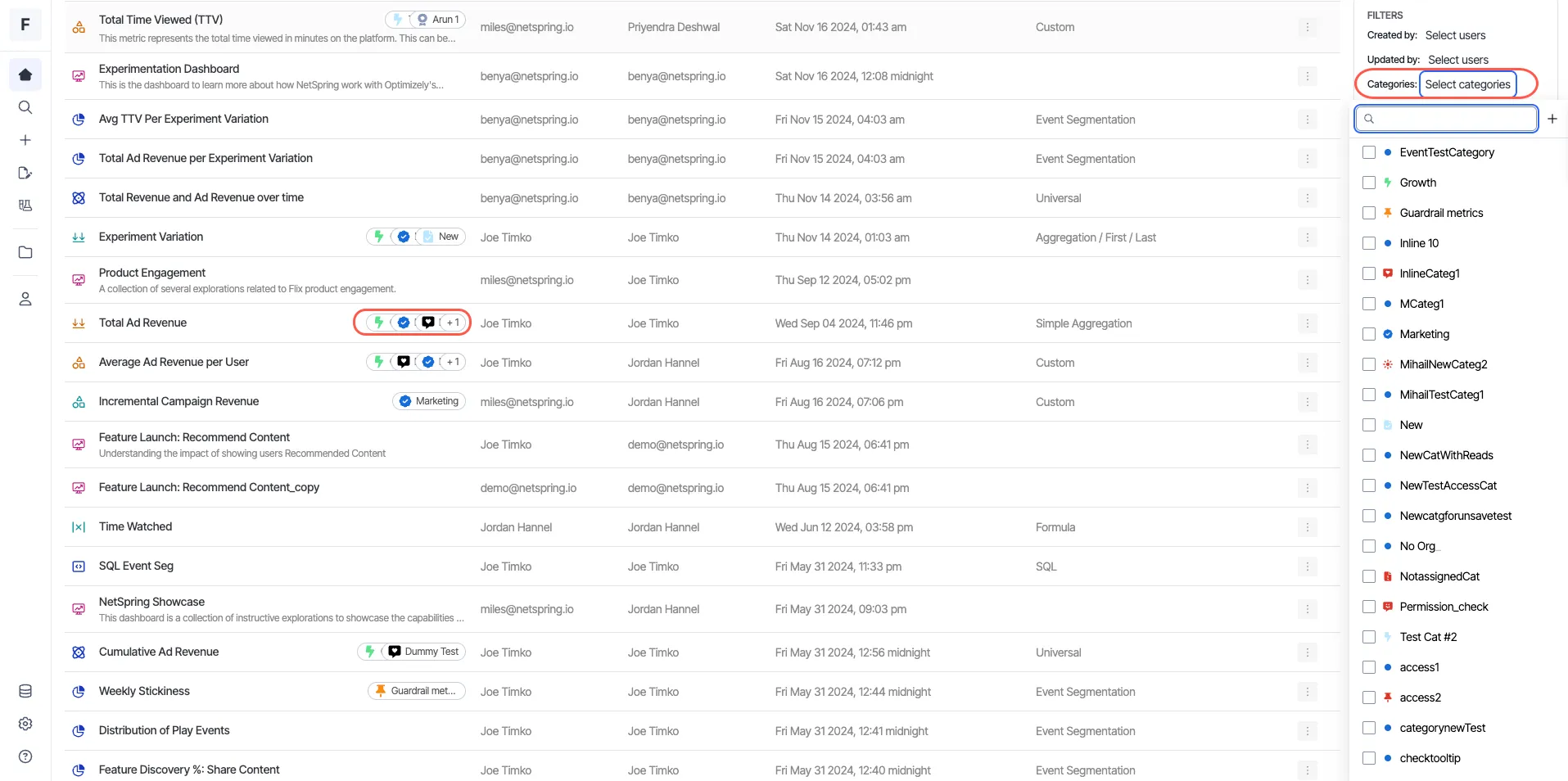This screenshot has height=781, width=1568.
Task: Check the Growth category checkbox
Action: (x=1369, y=183)
